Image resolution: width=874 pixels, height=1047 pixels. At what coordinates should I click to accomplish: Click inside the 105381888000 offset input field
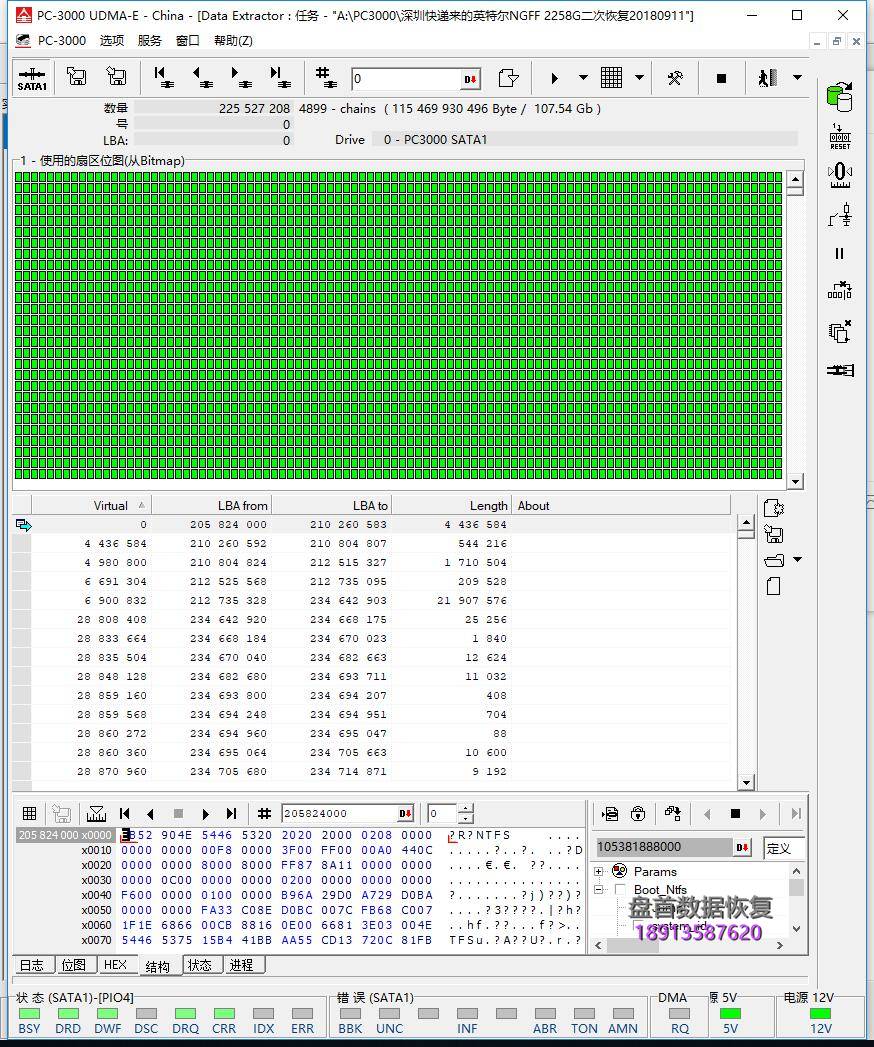click(x=665, y=846)
